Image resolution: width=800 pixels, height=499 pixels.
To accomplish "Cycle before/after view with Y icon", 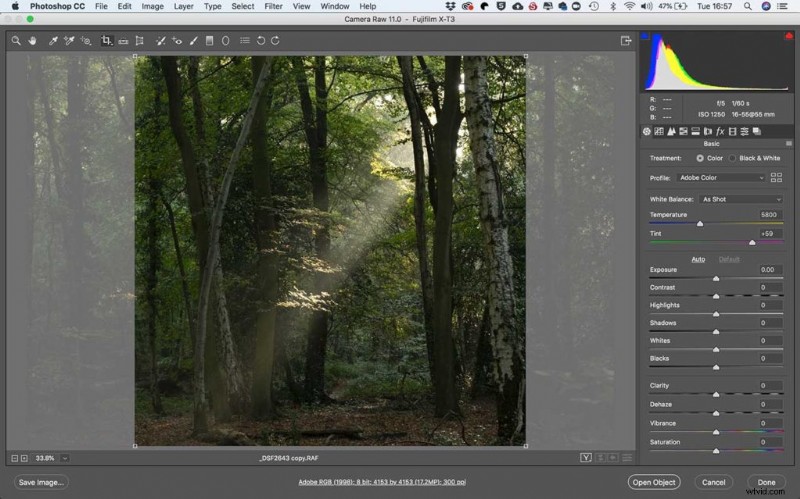I will (x=586, y=458).
